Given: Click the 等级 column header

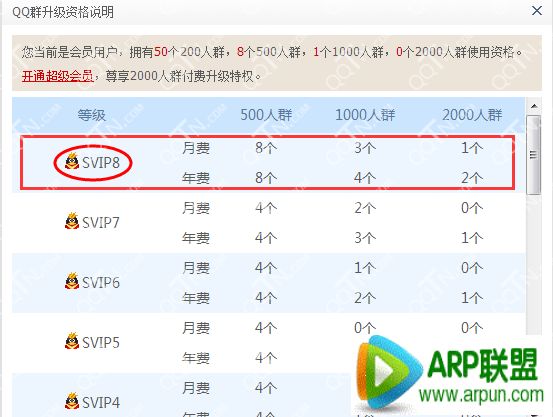Looking at the screenshot, I should 91,115.
